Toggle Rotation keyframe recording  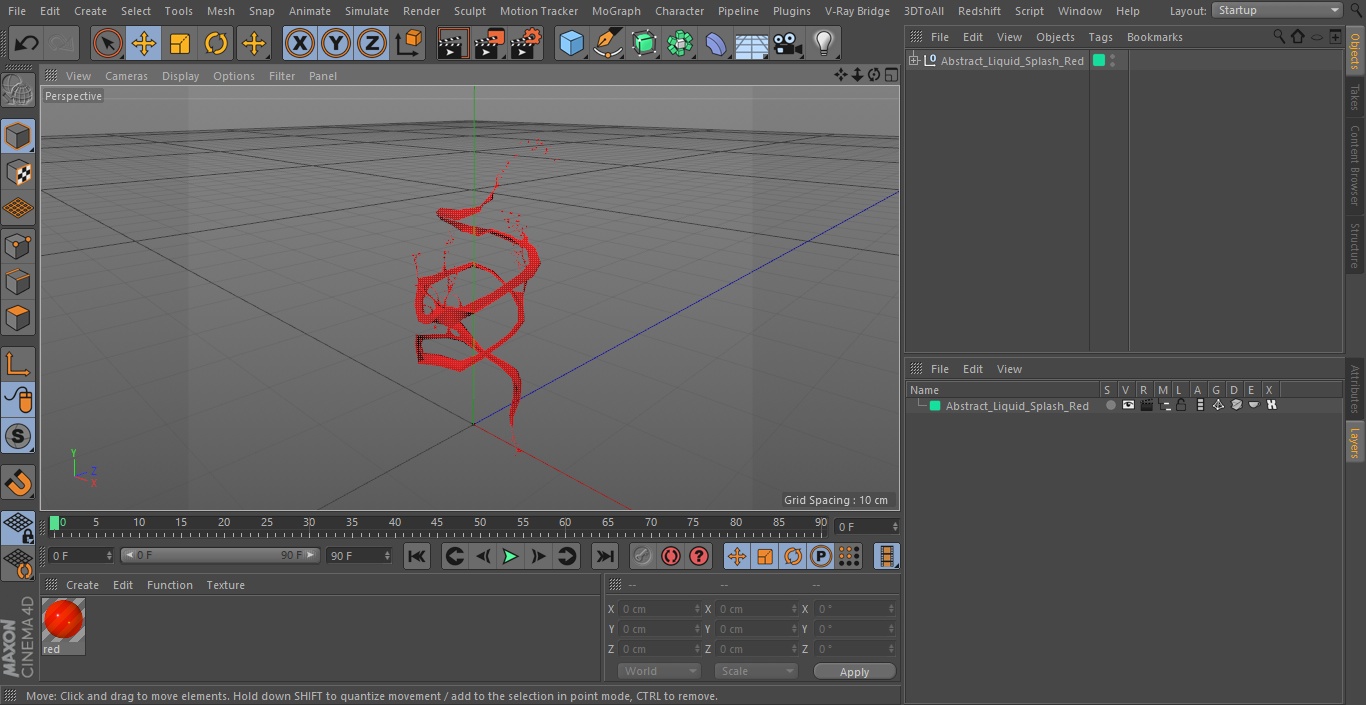pyautogui.click(x=793, y=556)
